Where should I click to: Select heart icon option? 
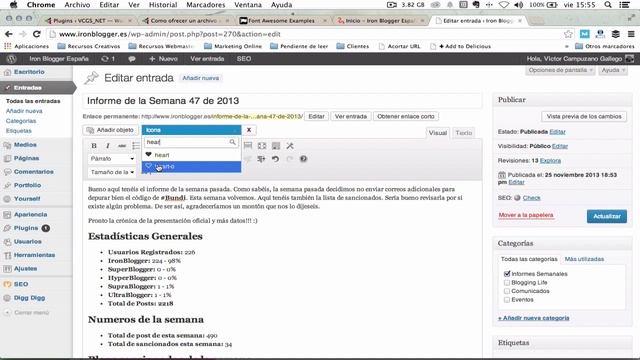(x=191, y=155)
